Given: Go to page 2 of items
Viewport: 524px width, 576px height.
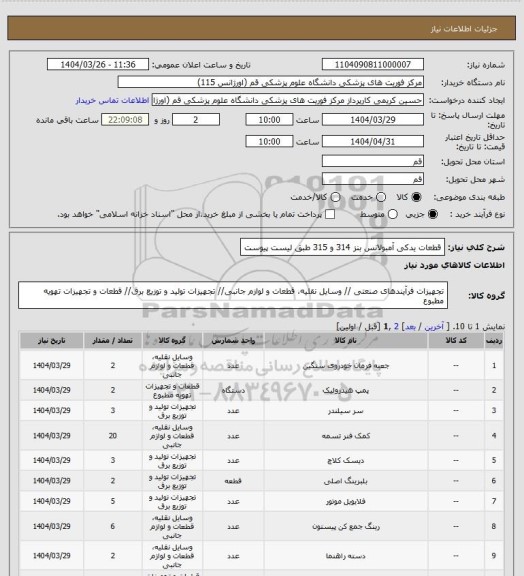Looking at the screenshot, I should (x=396, y=326).
